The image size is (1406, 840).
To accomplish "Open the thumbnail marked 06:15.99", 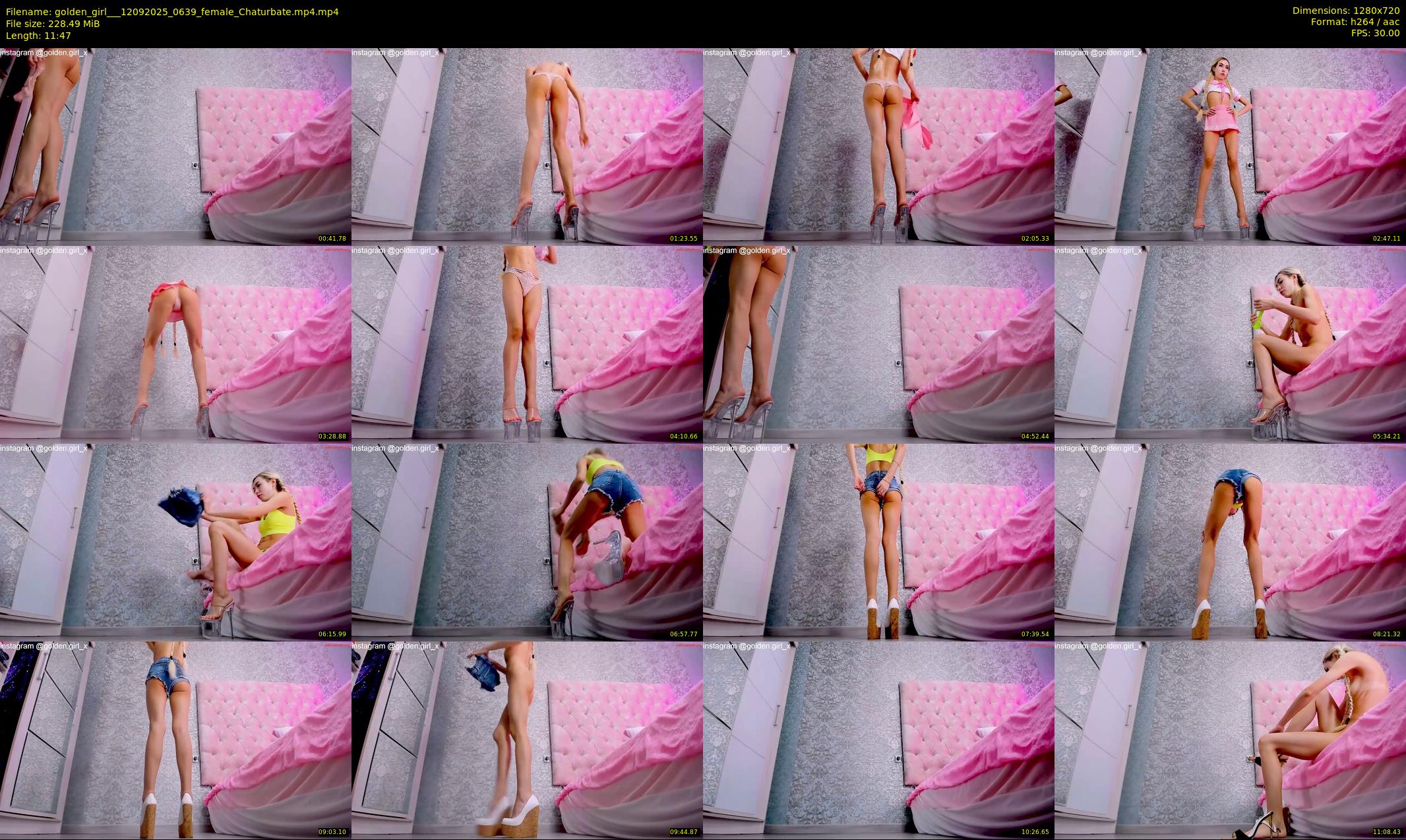I will (x=175, y=542).
